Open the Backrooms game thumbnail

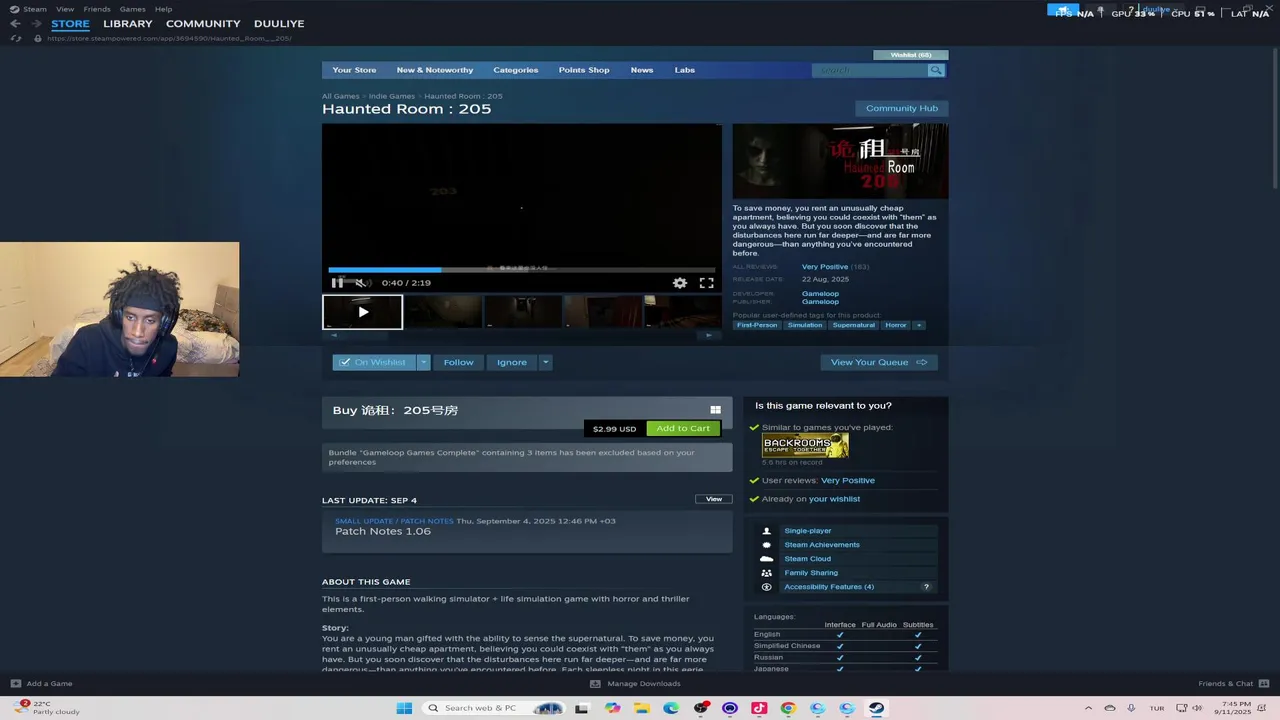pos(805,446)
